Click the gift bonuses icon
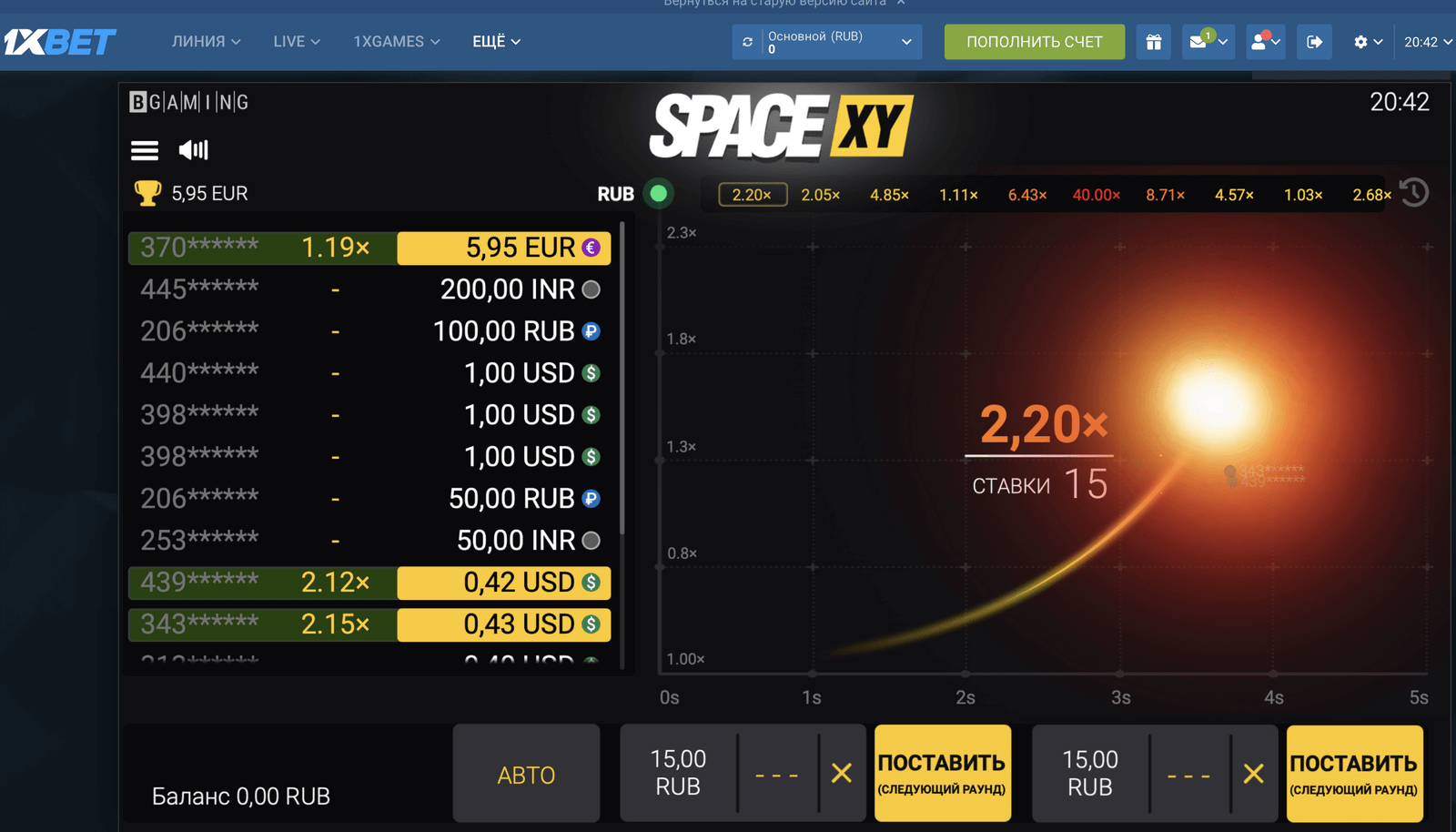The width and height of the screenshot is (1456, 832). pos(1153,42)
